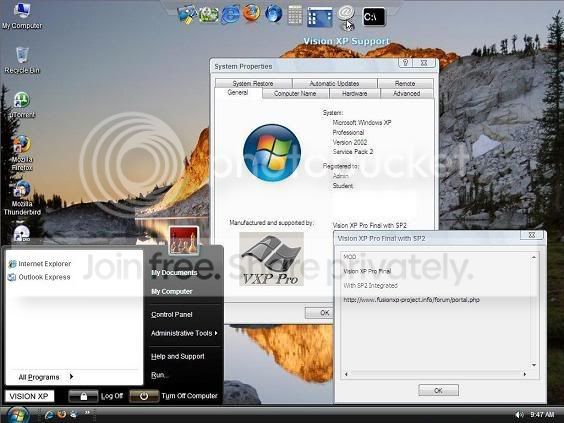Click the VISION XP label in Start menu

coord(29,396)
